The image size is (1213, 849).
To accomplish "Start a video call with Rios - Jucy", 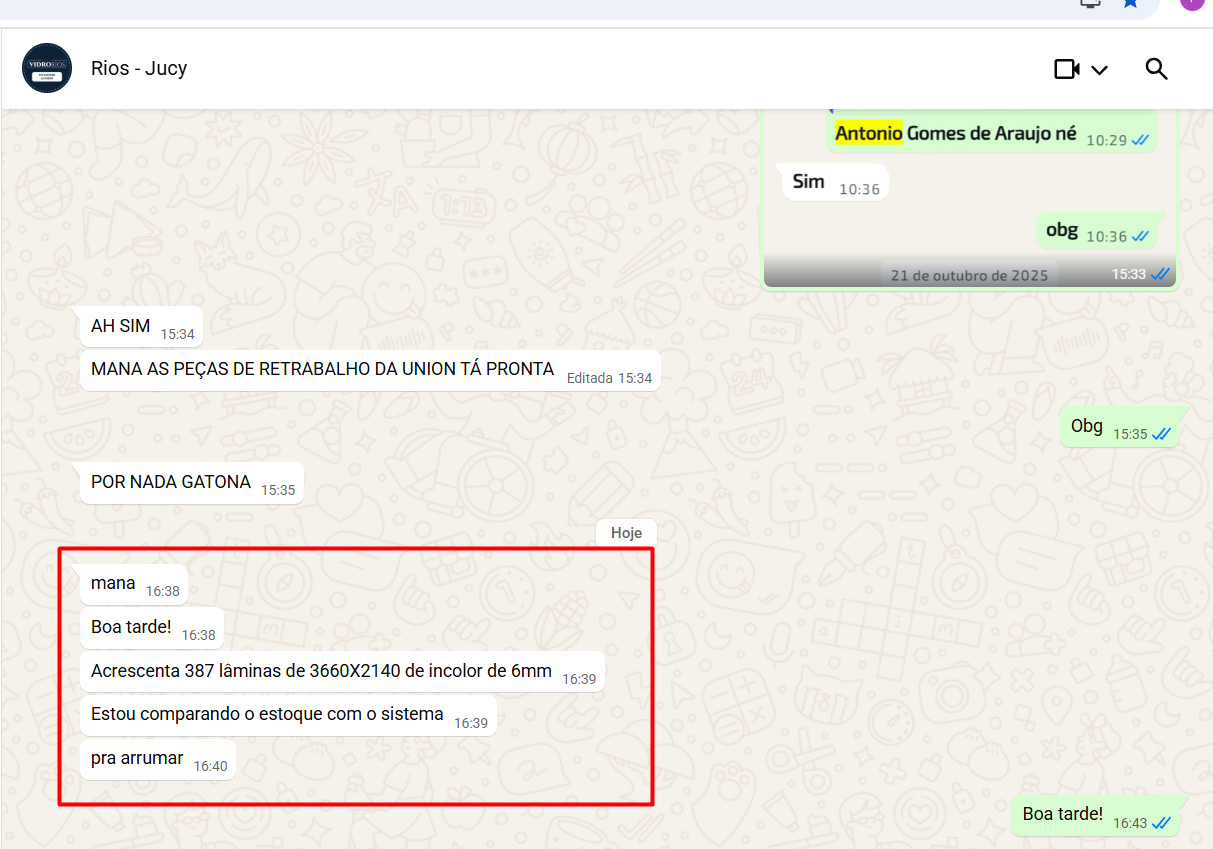I will (x=1067, y=69).
